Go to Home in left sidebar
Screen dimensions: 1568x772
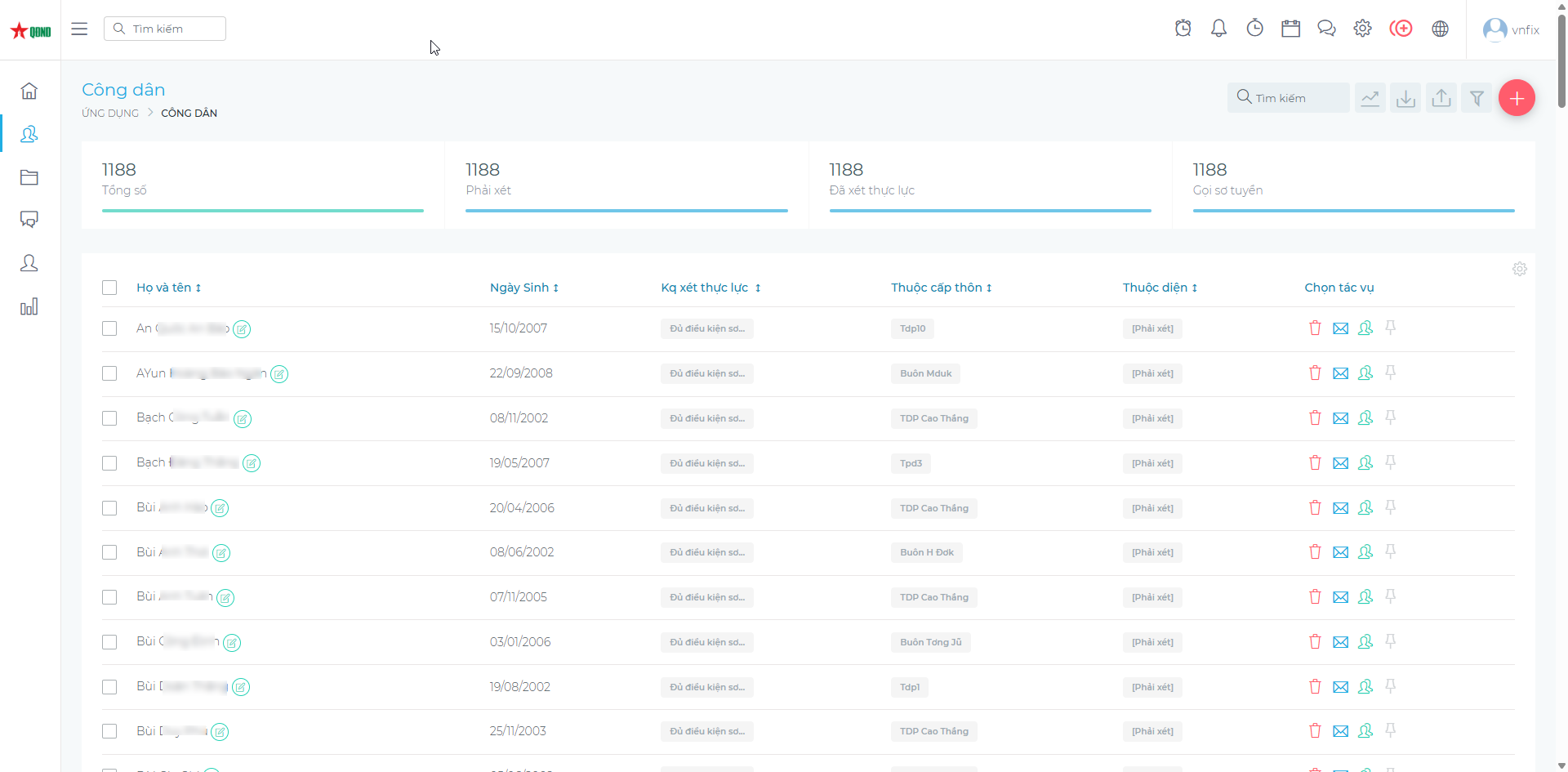(29, 91)
